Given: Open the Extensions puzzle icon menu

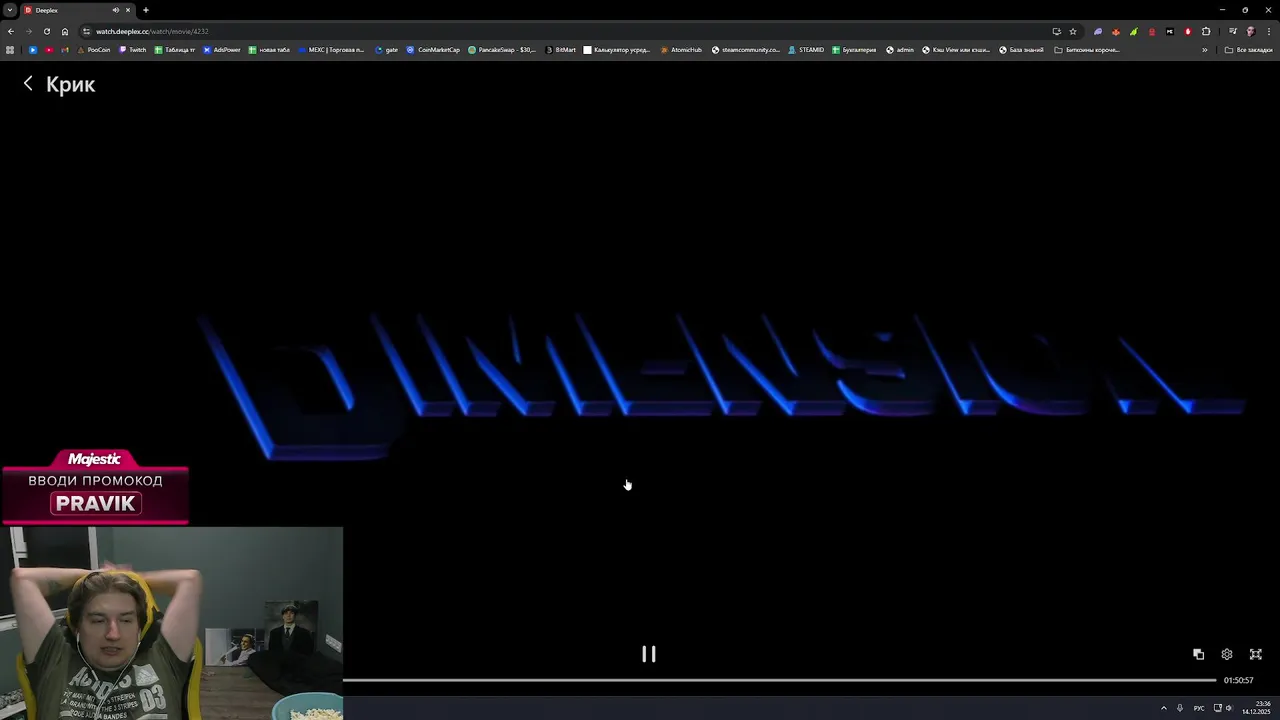Looking at the screenshot, I should click(x=1206, y=31).
